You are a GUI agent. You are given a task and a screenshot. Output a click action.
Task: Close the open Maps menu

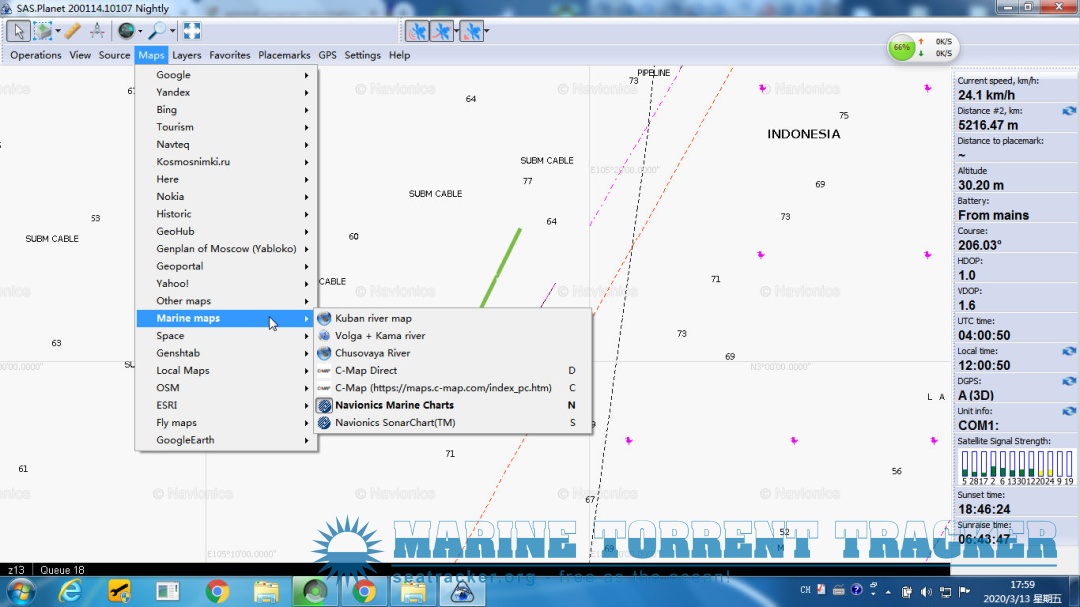(x=151, y=55)
